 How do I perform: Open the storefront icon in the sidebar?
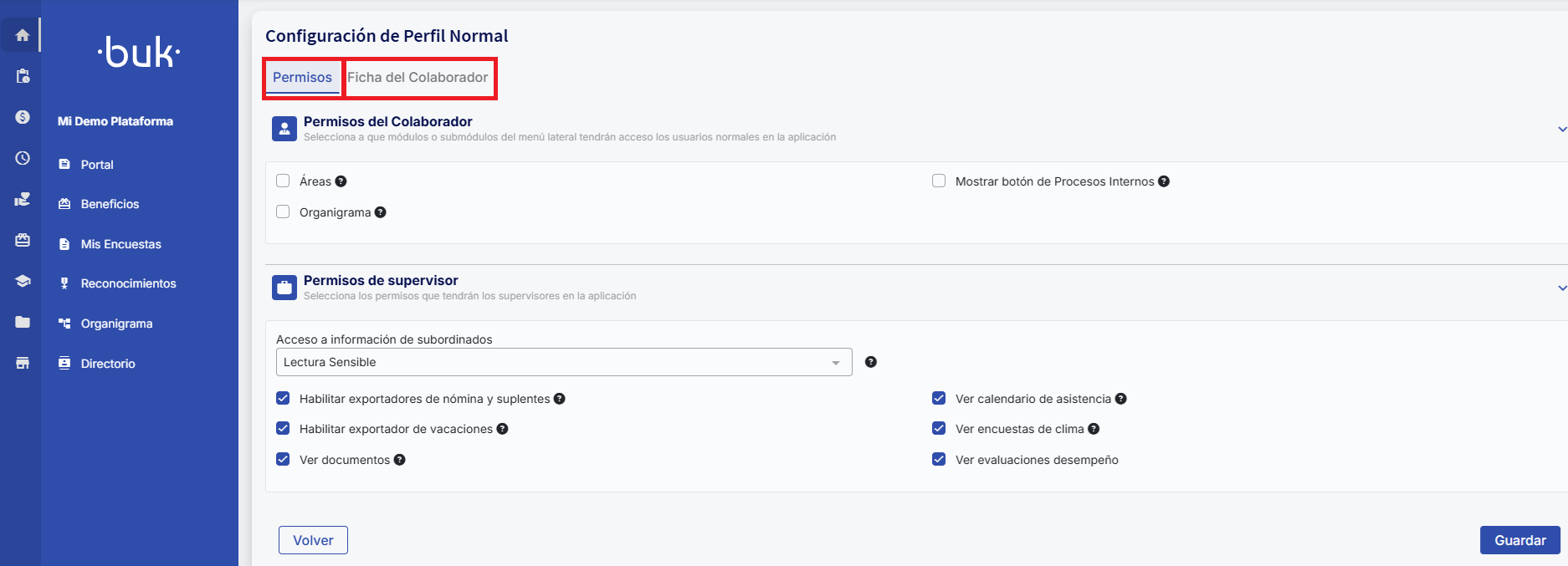[x=23, y=363]
